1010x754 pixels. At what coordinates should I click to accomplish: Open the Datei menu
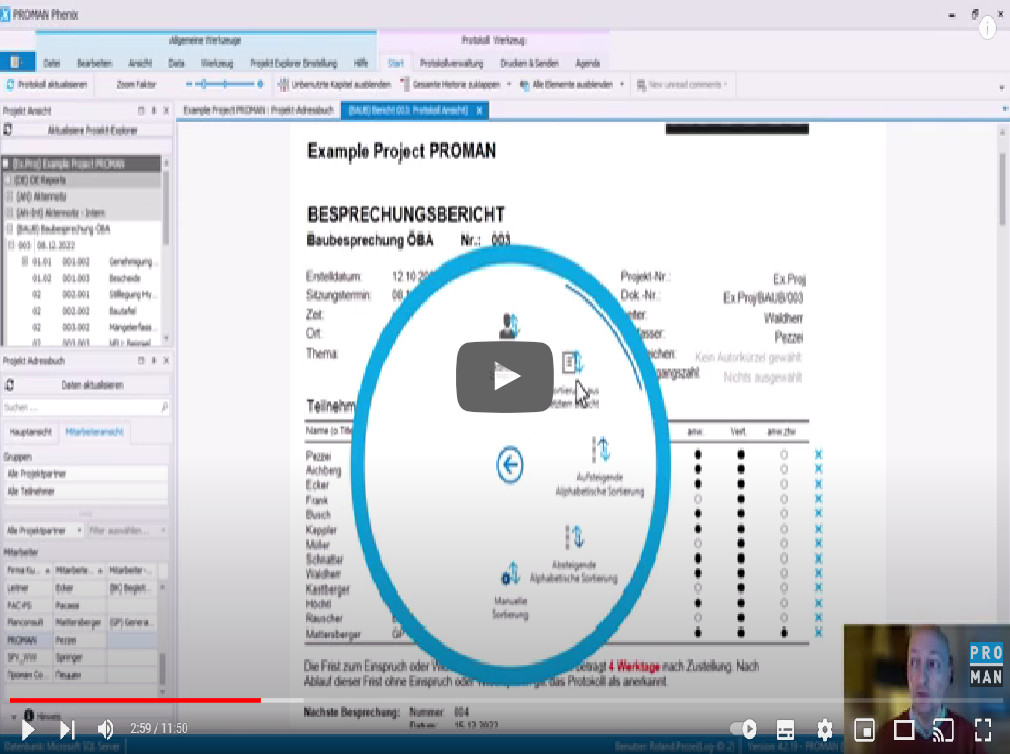point(52,63)
